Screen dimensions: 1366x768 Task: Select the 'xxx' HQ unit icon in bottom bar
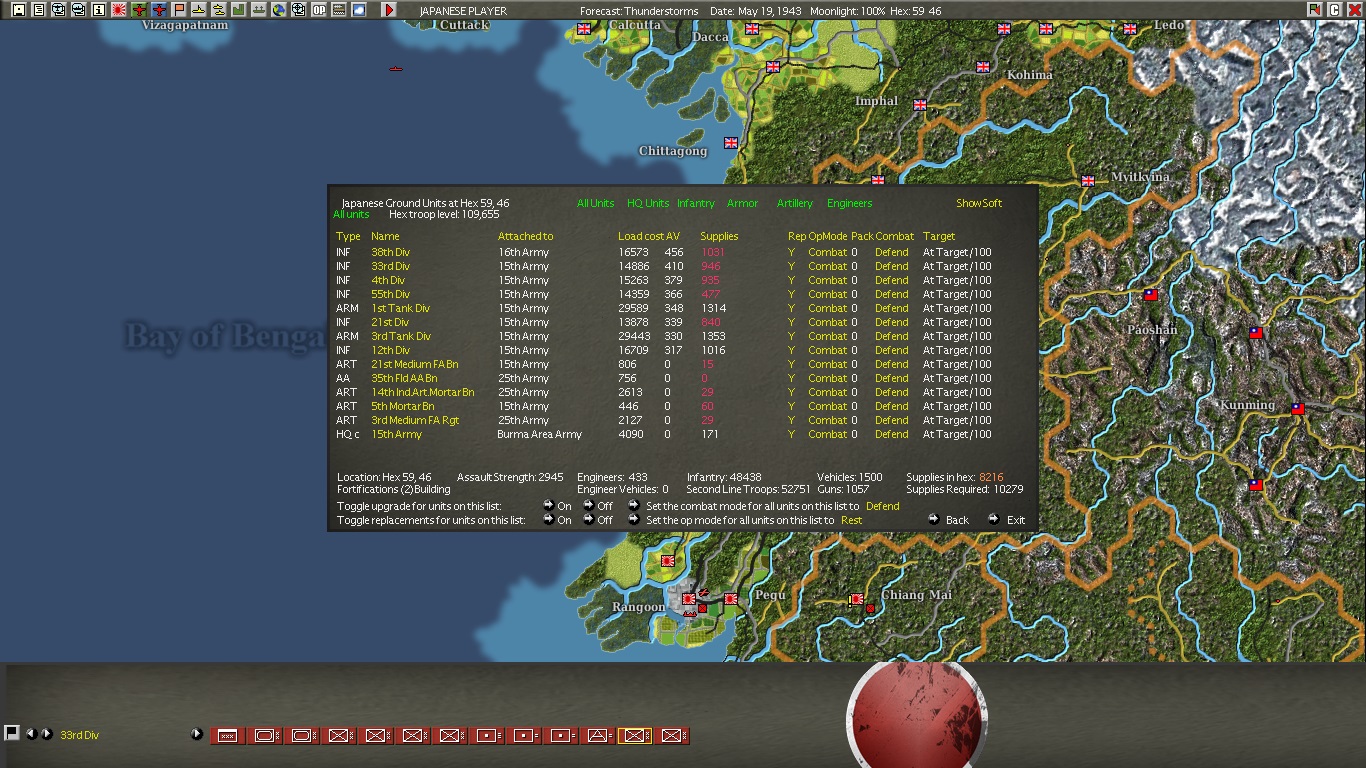[227, 736]
